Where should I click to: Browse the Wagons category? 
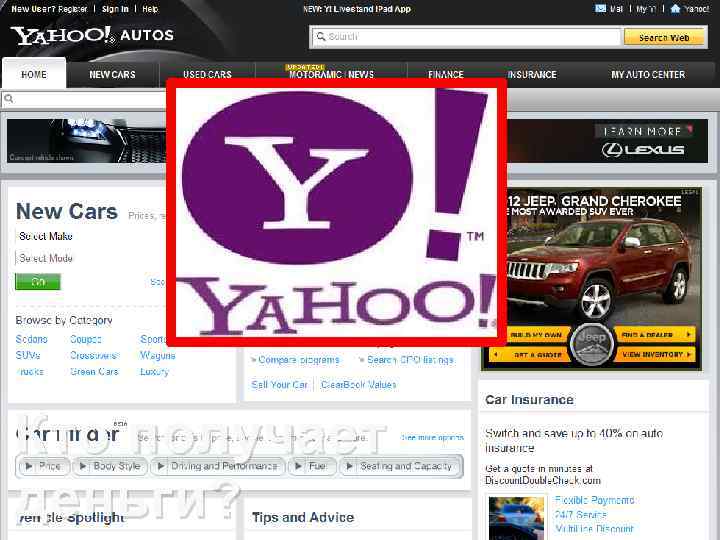click(x=158, y=355)
